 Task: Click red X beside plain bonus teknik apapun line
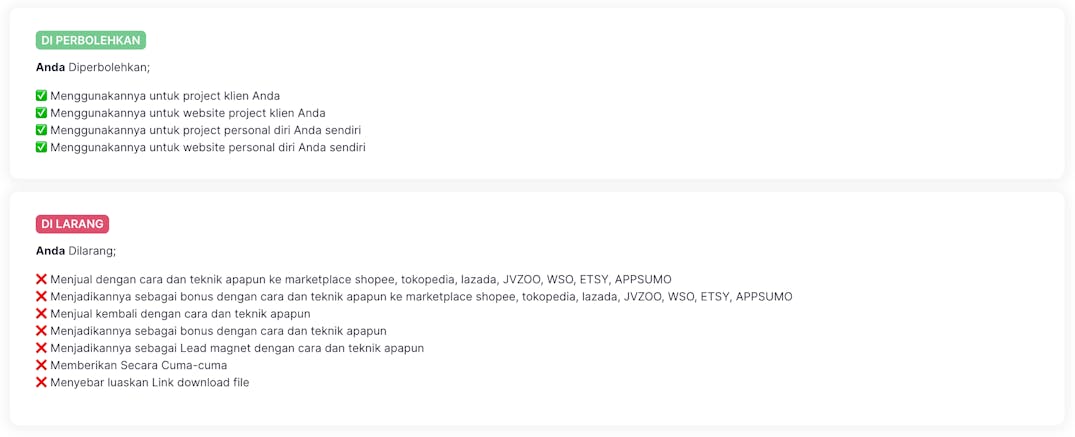pyautogui.click(x=42, y=331)
